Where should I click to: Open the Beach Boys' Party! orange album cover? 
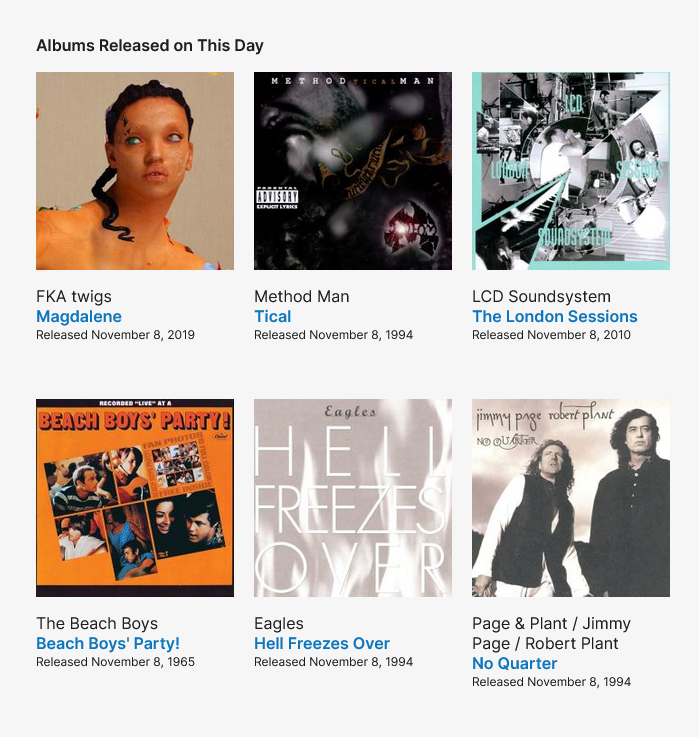pos(135,498)
